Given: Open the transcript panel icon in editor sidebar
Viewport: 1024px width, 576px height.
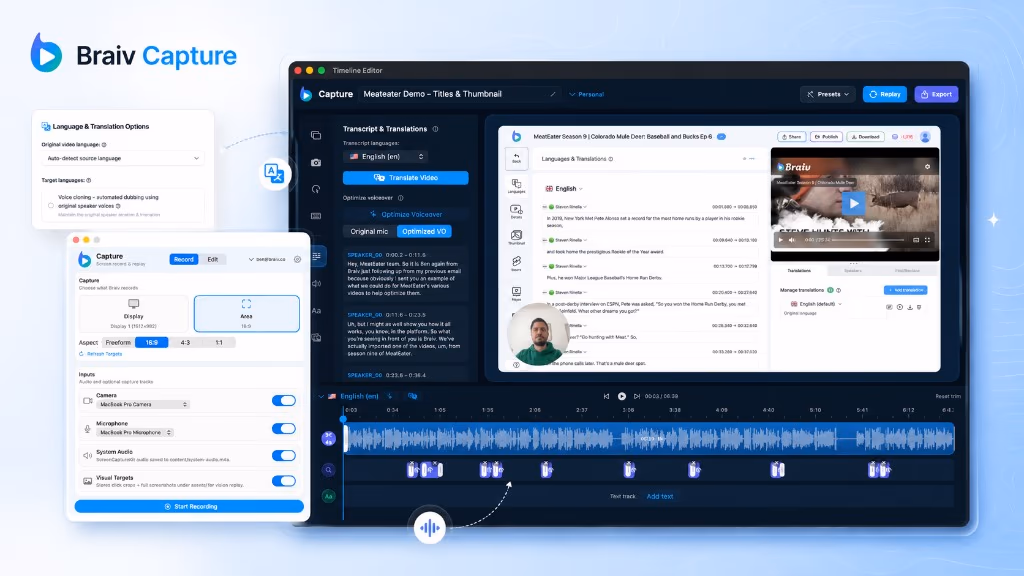Looking at the screenshot, I should (317, 256).
